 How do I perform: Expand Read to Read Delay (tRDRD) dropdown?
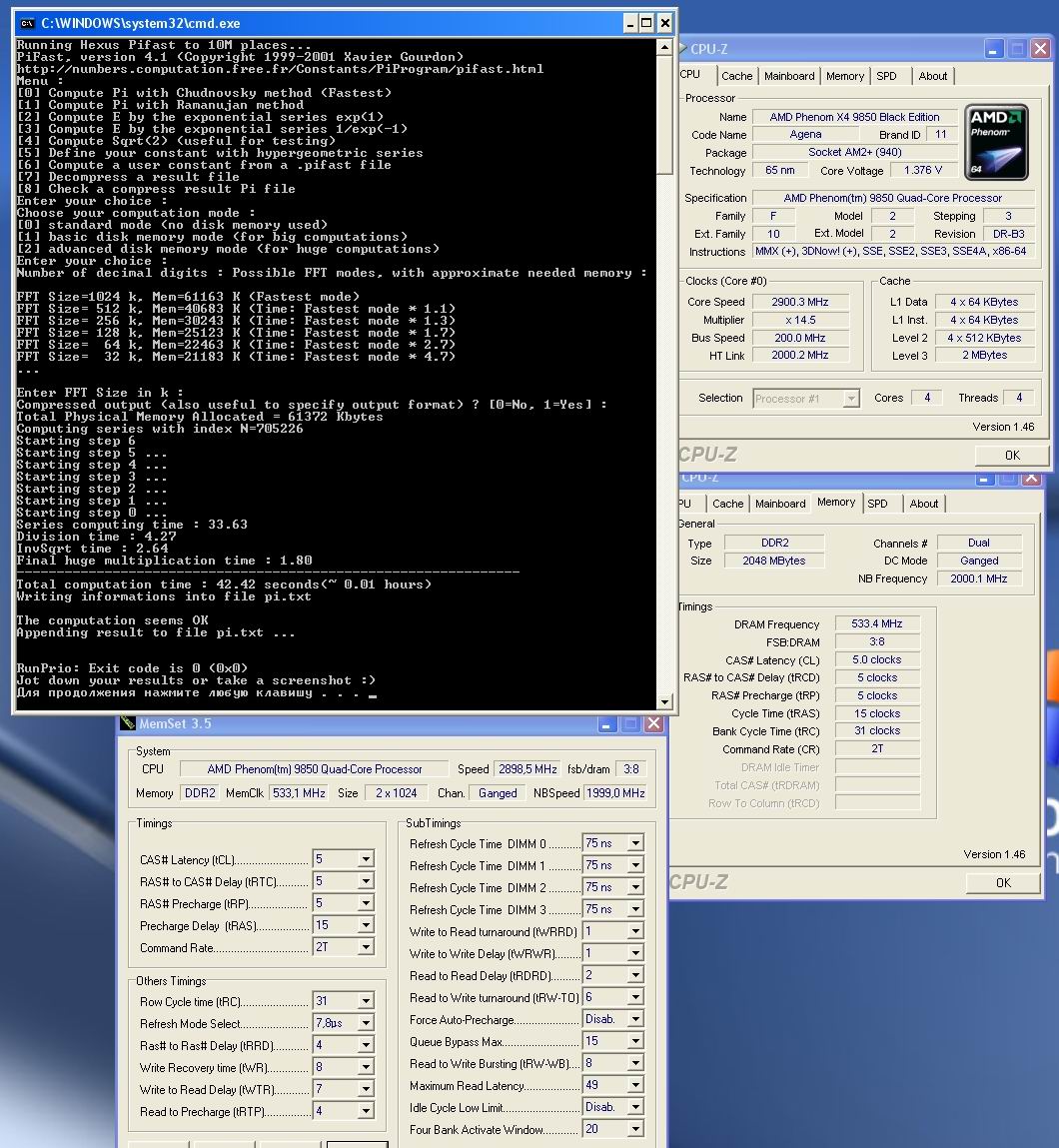click(x=635, y=975)
